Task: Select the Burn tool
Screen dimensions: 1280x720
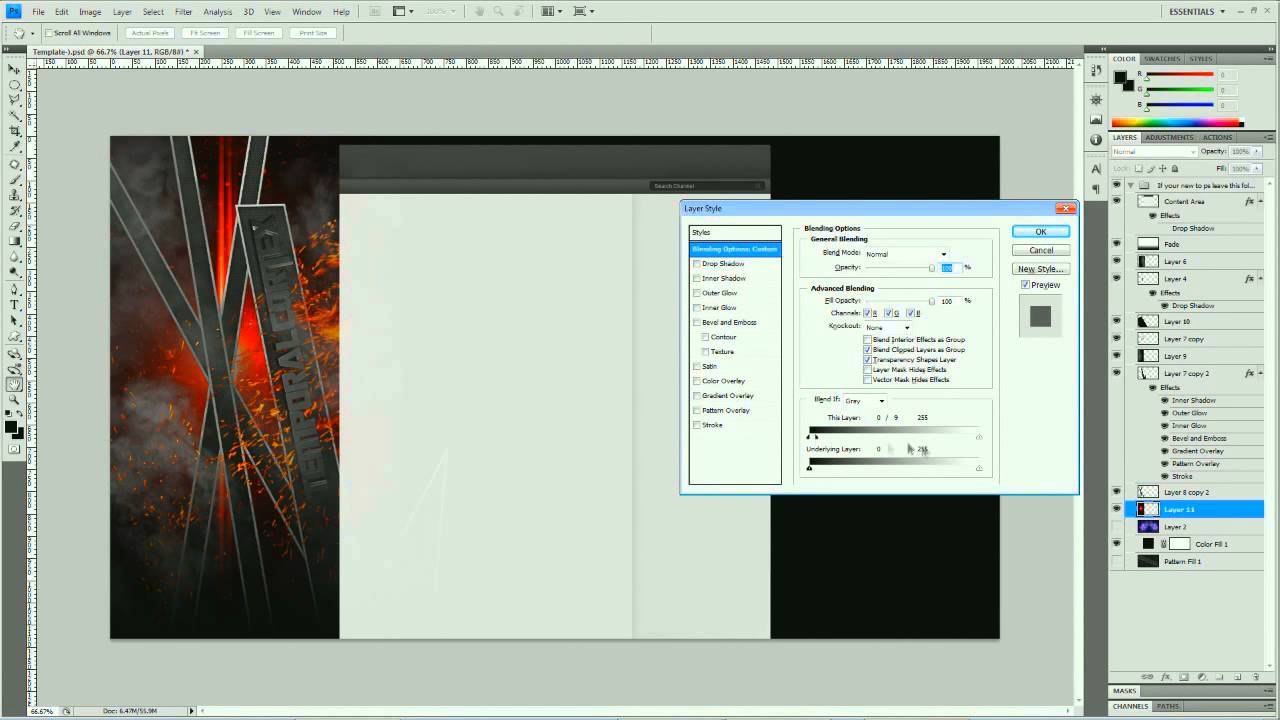Action: (15, 273)
